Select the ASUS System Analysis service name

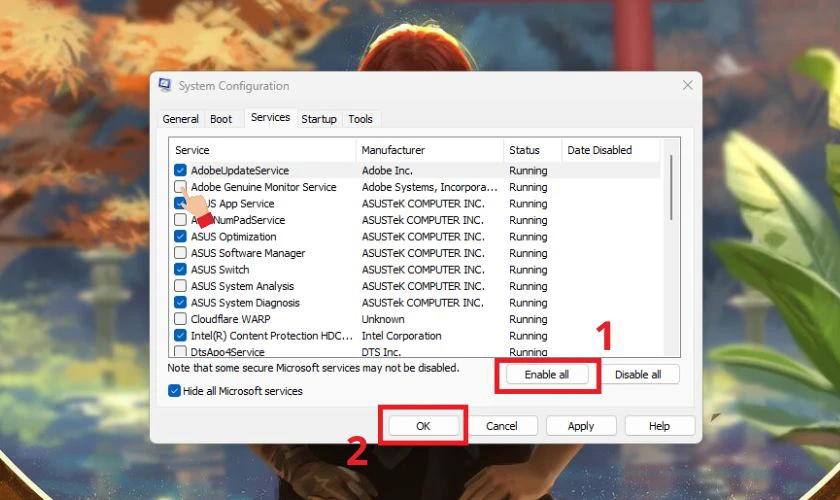(x=243, y=286)
